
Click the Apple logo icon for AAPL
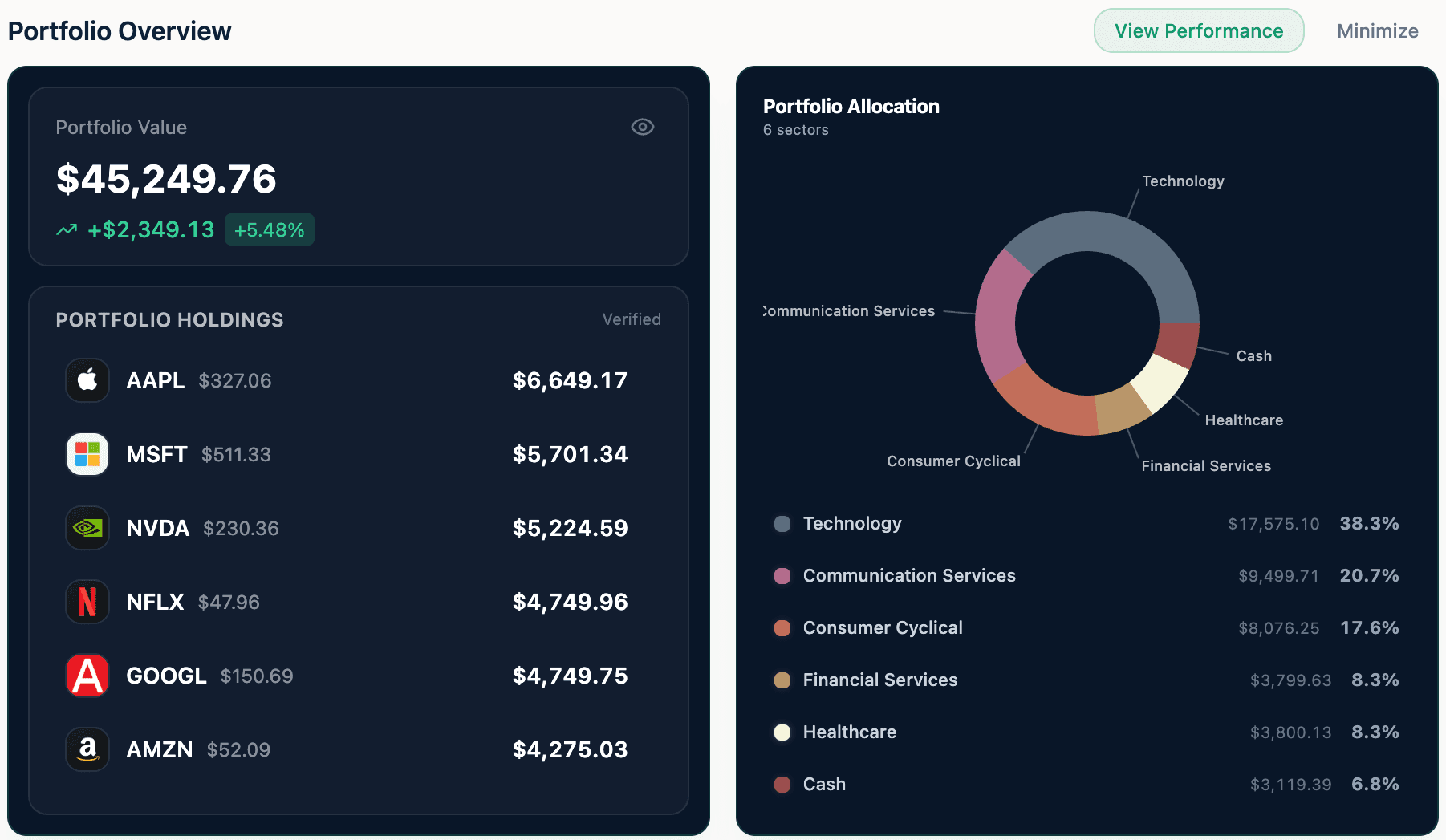click(87, 380)
